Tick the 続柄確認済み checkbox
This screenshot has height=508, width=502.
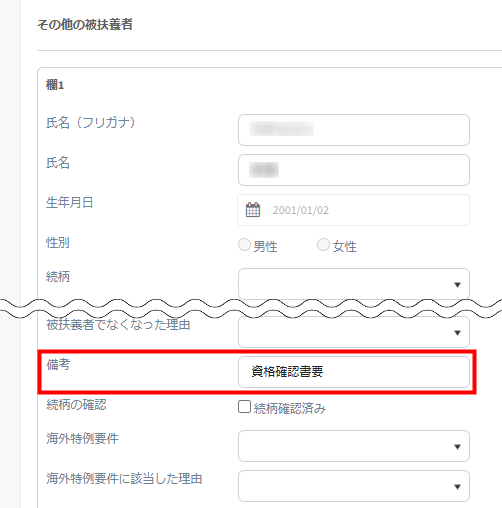[244, 407]
